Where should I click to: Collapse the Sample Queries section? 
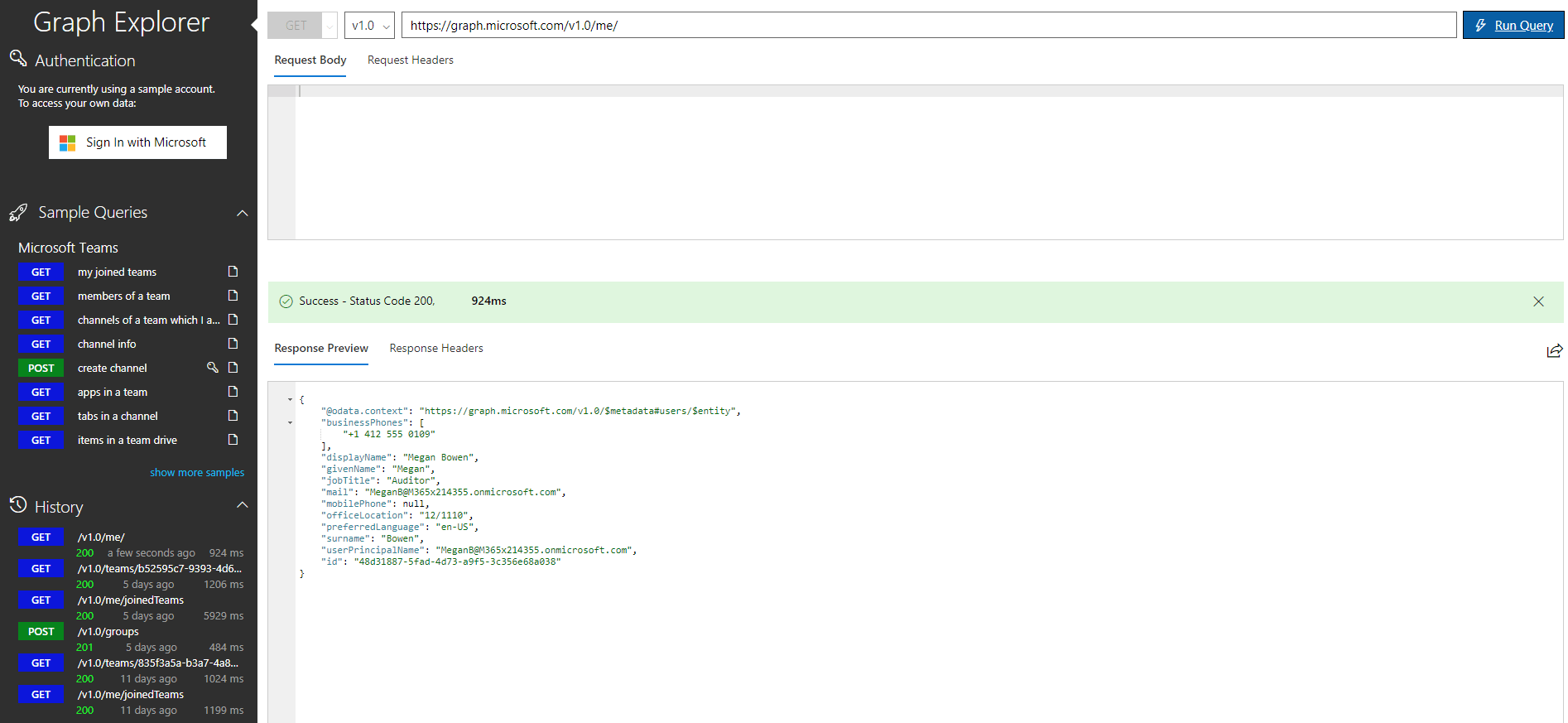tap(242, 213)
